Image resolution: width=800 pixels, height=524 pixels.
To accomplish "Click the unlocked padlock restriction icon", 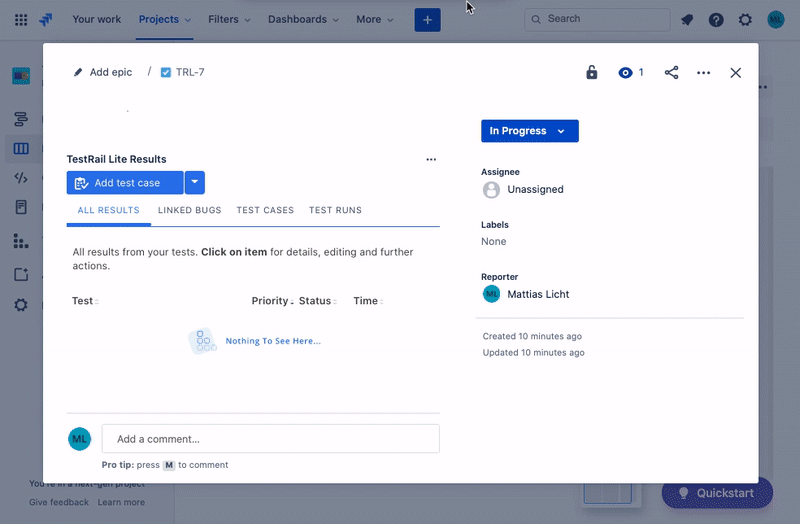I will click(x=591, y=72).
